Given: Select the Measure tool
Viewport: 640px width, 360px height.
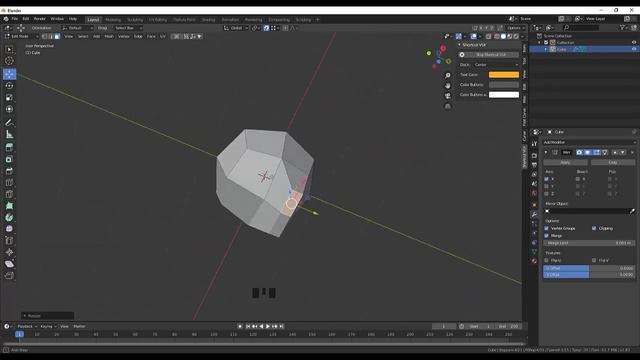Looking at the screenshot, I should [9, 134].
